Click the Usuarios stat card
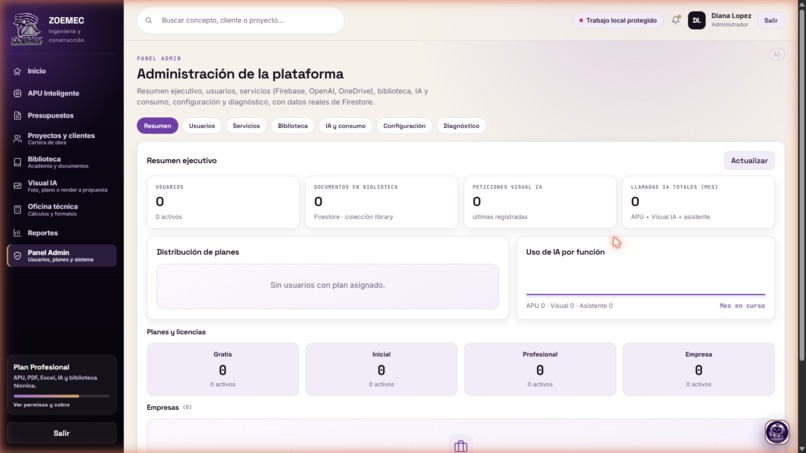The image size is (806, 453). (x=223, y=202)
